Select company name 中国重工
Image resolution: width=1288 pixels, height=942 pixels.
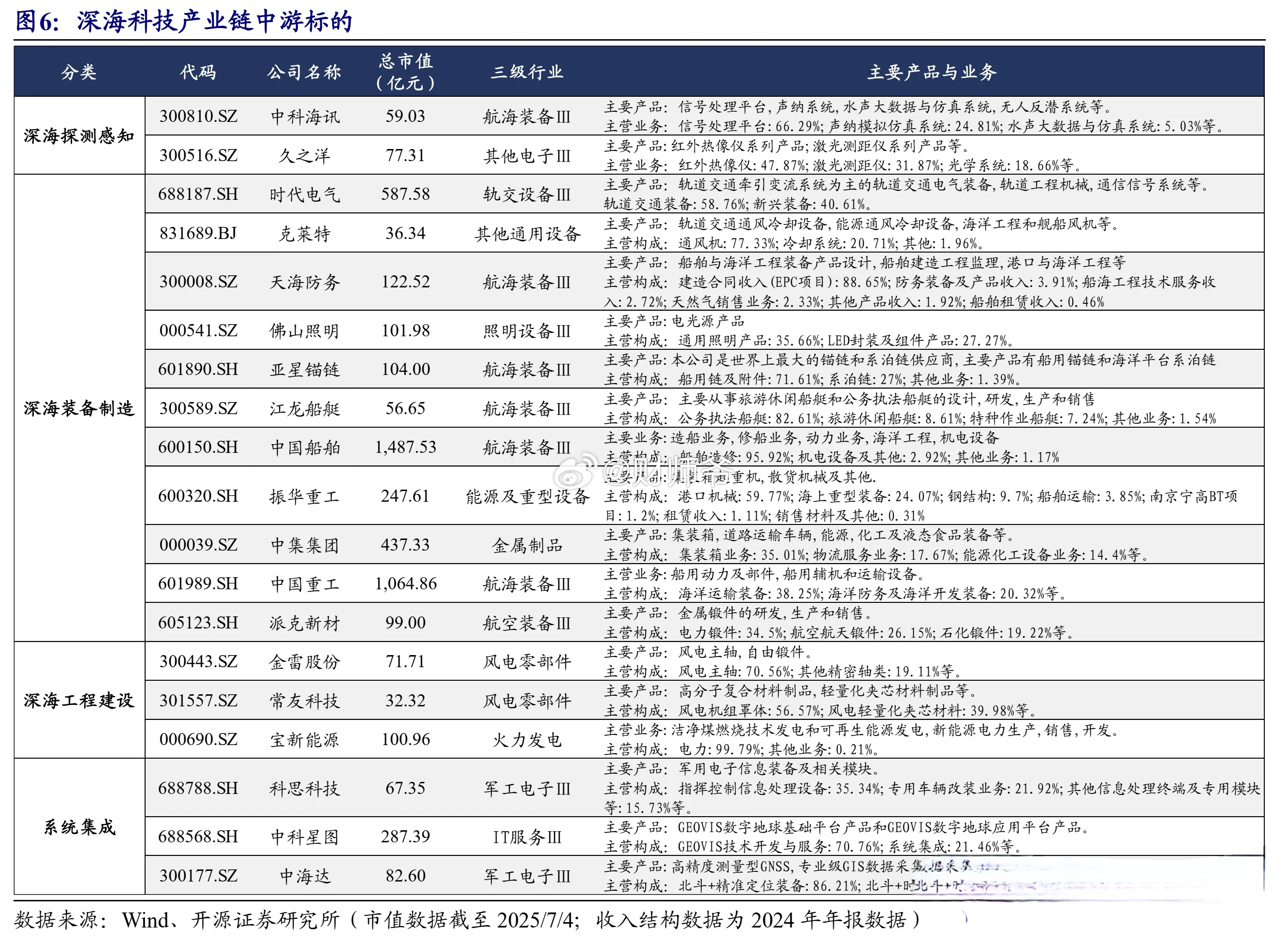point(305,584)
